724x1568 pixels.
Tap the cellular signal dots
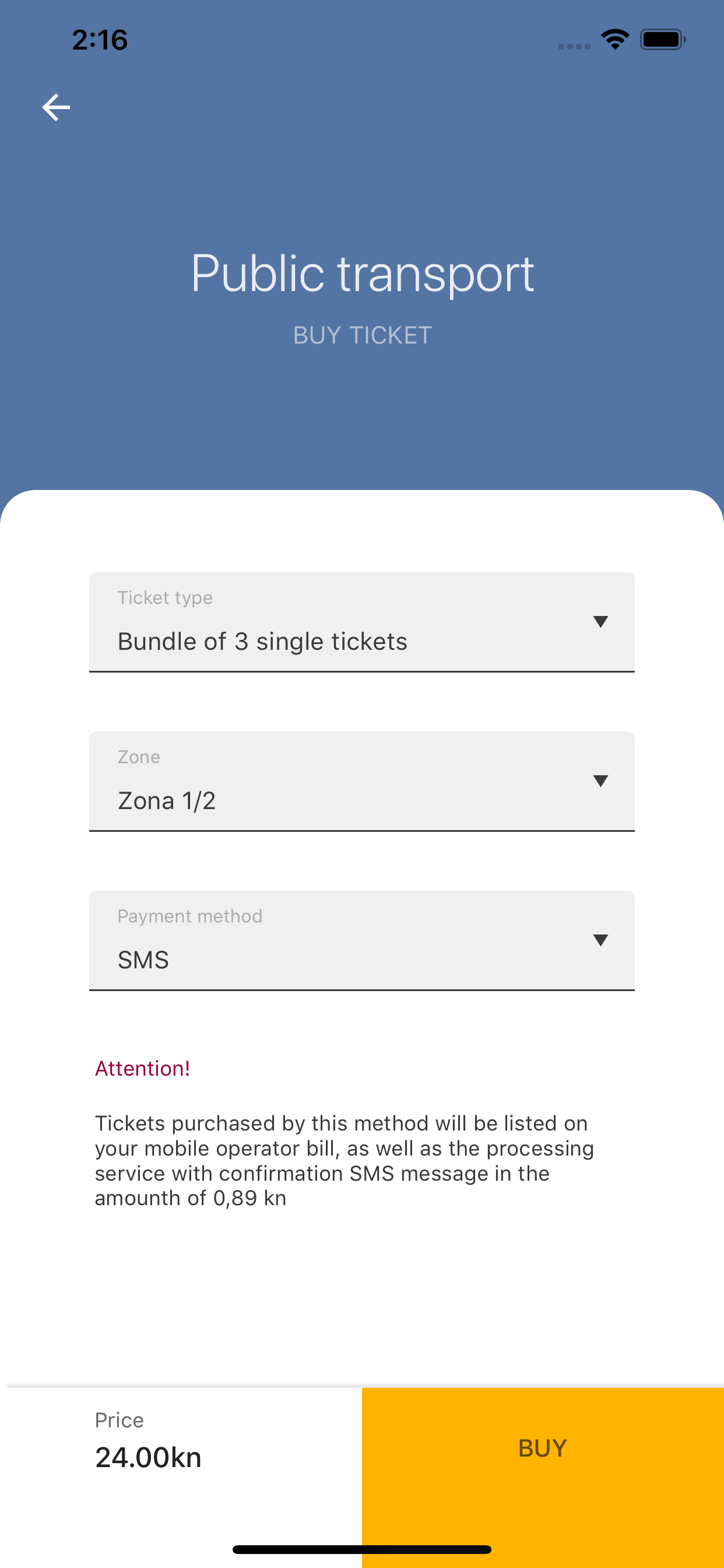coord(574,47)
